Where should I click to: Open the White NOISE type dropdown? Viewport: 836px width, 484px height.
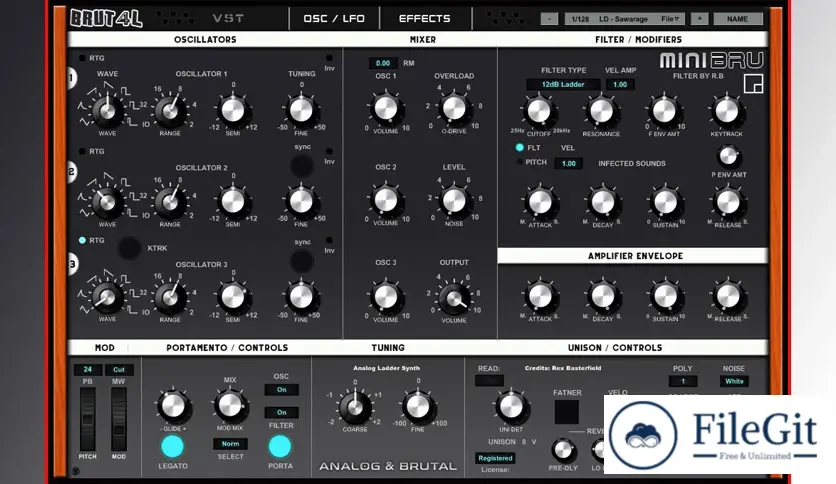pos(734,381)
